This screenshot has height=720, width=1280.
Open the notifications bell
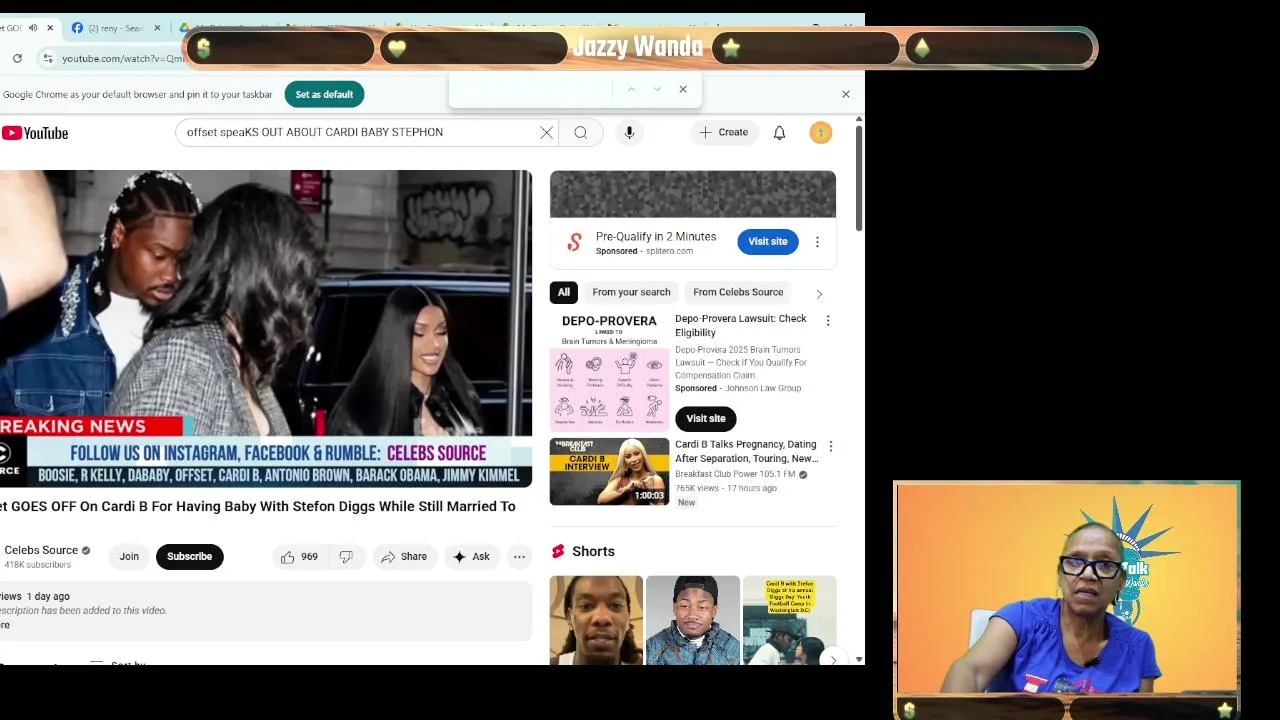[x=780, y=132]
